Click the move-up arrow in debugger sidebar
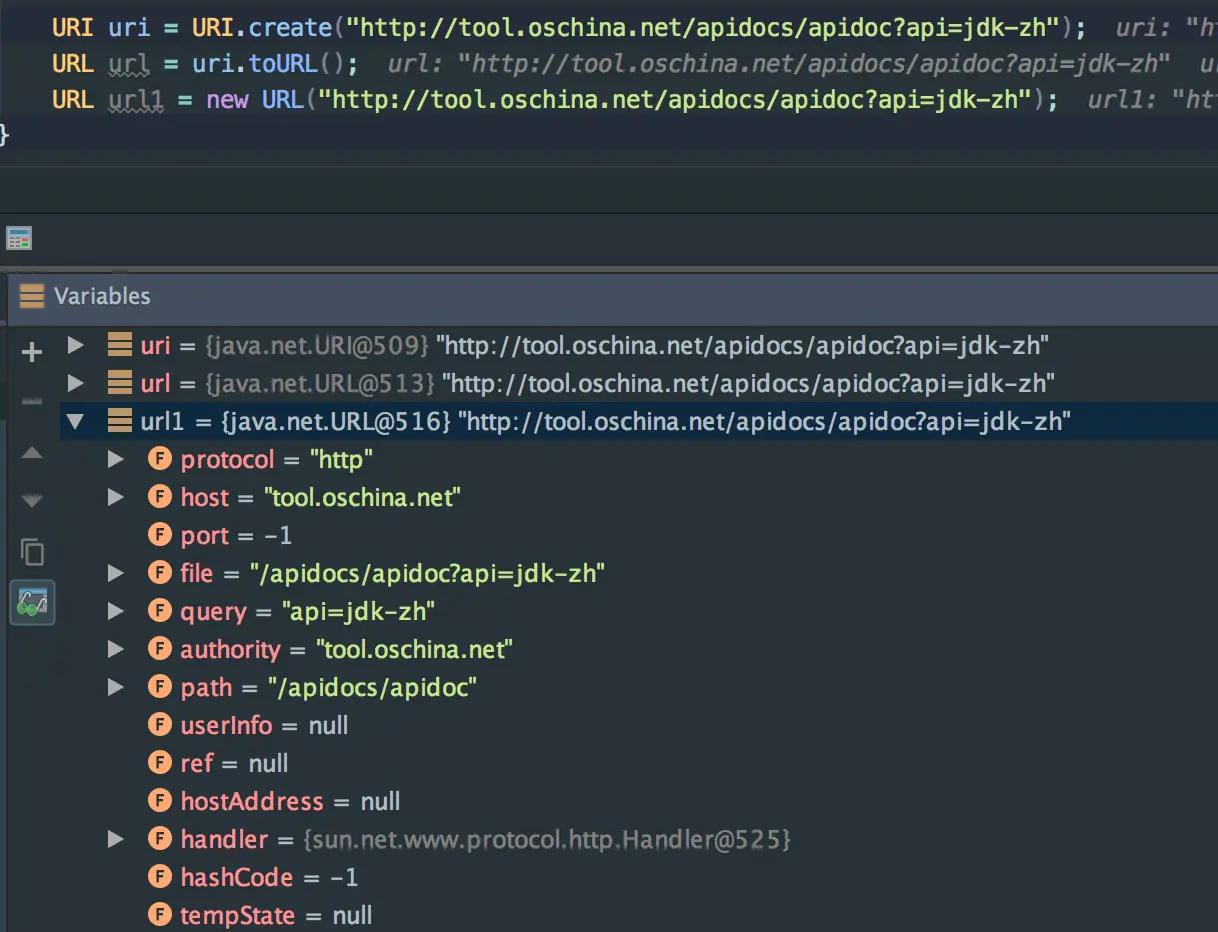Screen dimensions: 1218x932 point(31,452)
